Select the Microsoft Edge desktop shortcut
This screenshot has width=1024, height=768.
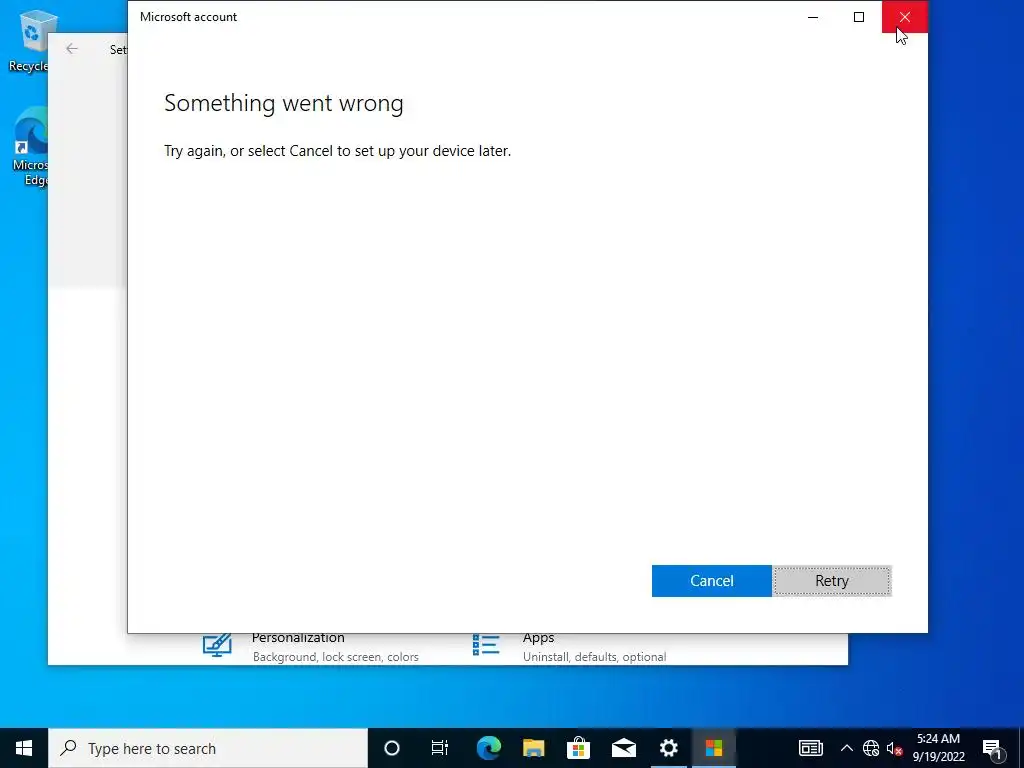click(x=30, y=147)
